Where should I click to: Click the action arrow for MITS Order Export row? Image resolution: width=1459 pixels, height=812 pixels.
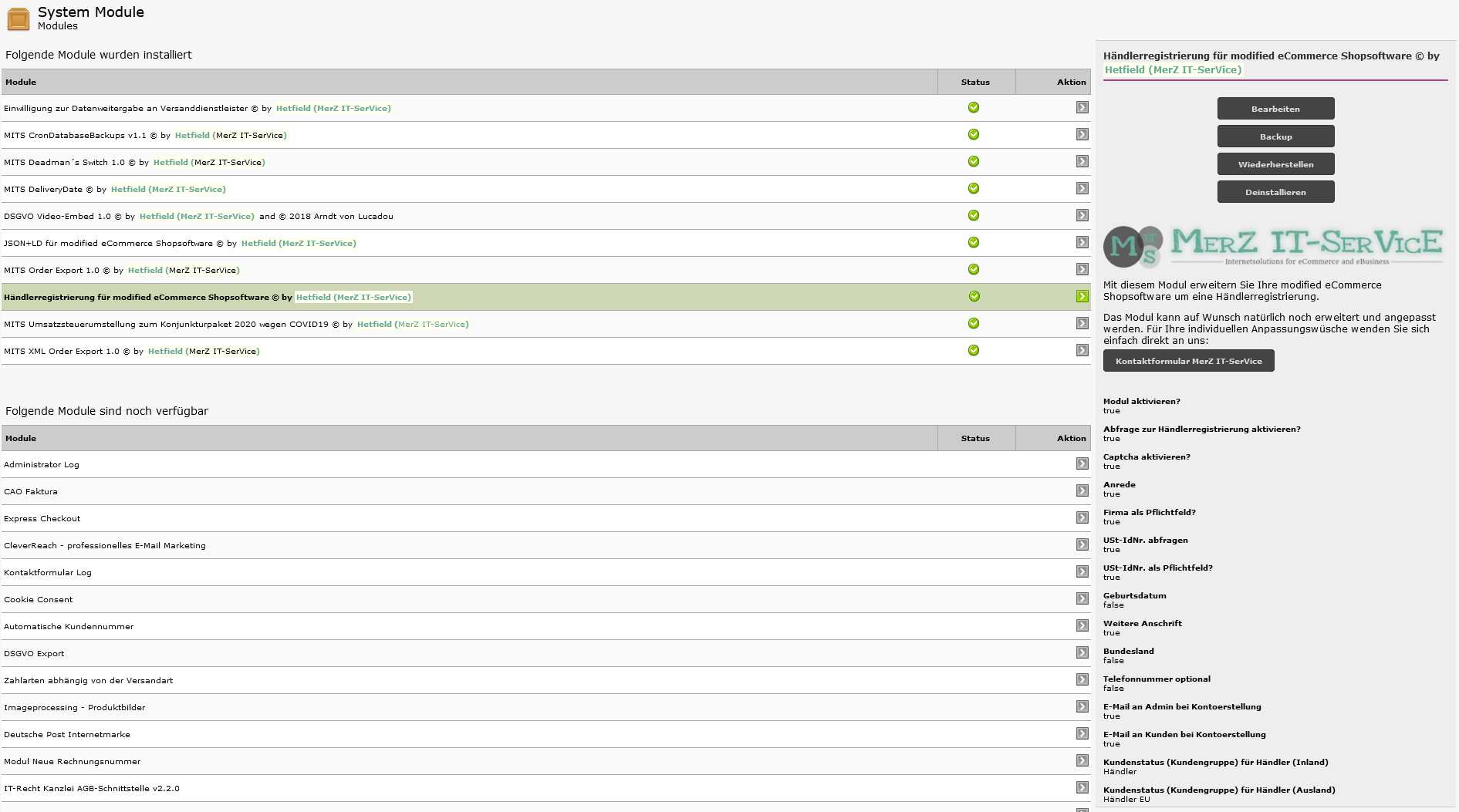coord(1082,270)
